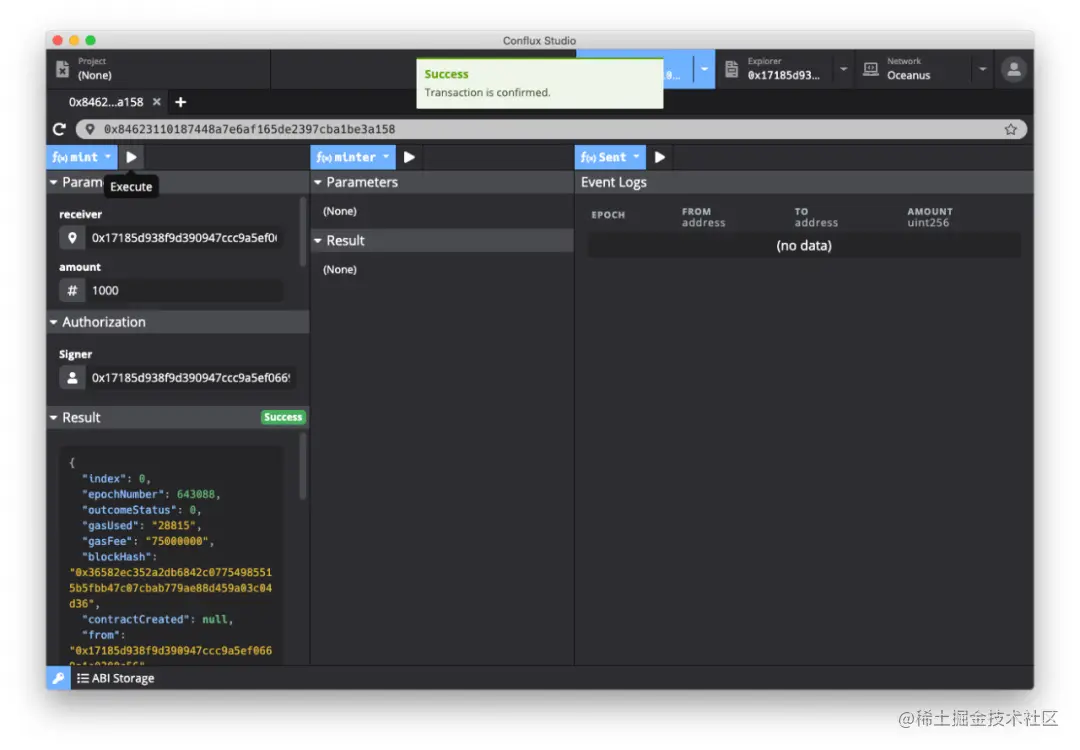
Task: Open the Sent event dropdown
Action: [x=610, y=157]
